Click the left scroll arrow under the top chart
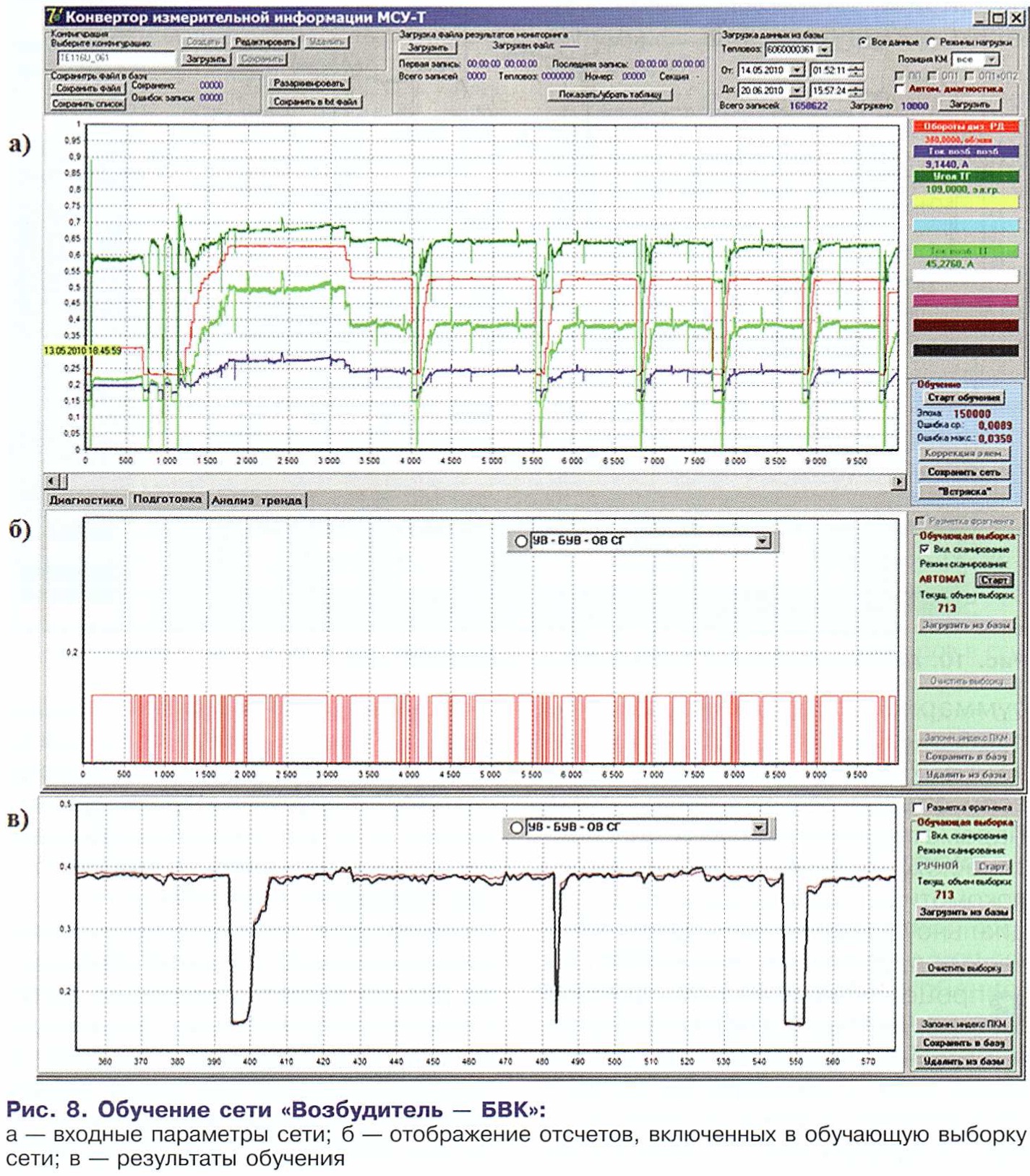 pos(51,481)
